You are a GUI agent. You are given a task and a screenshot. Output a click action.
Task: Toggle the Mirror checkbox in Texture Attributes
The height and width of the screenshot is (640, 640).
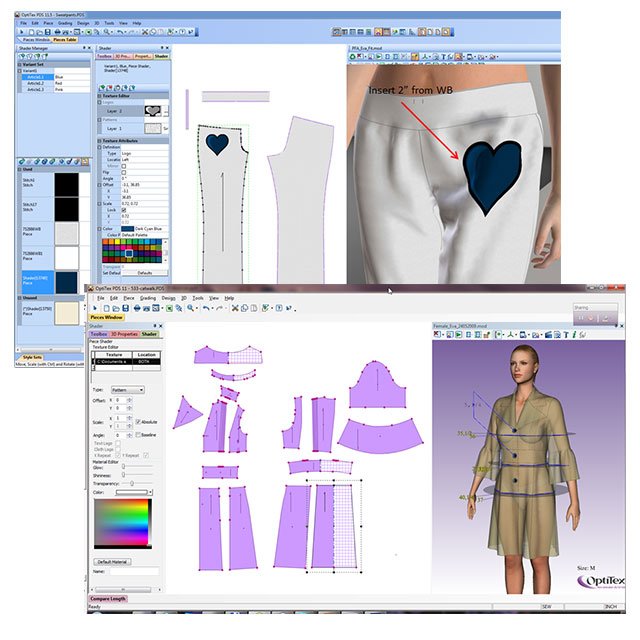pos(124,166)
